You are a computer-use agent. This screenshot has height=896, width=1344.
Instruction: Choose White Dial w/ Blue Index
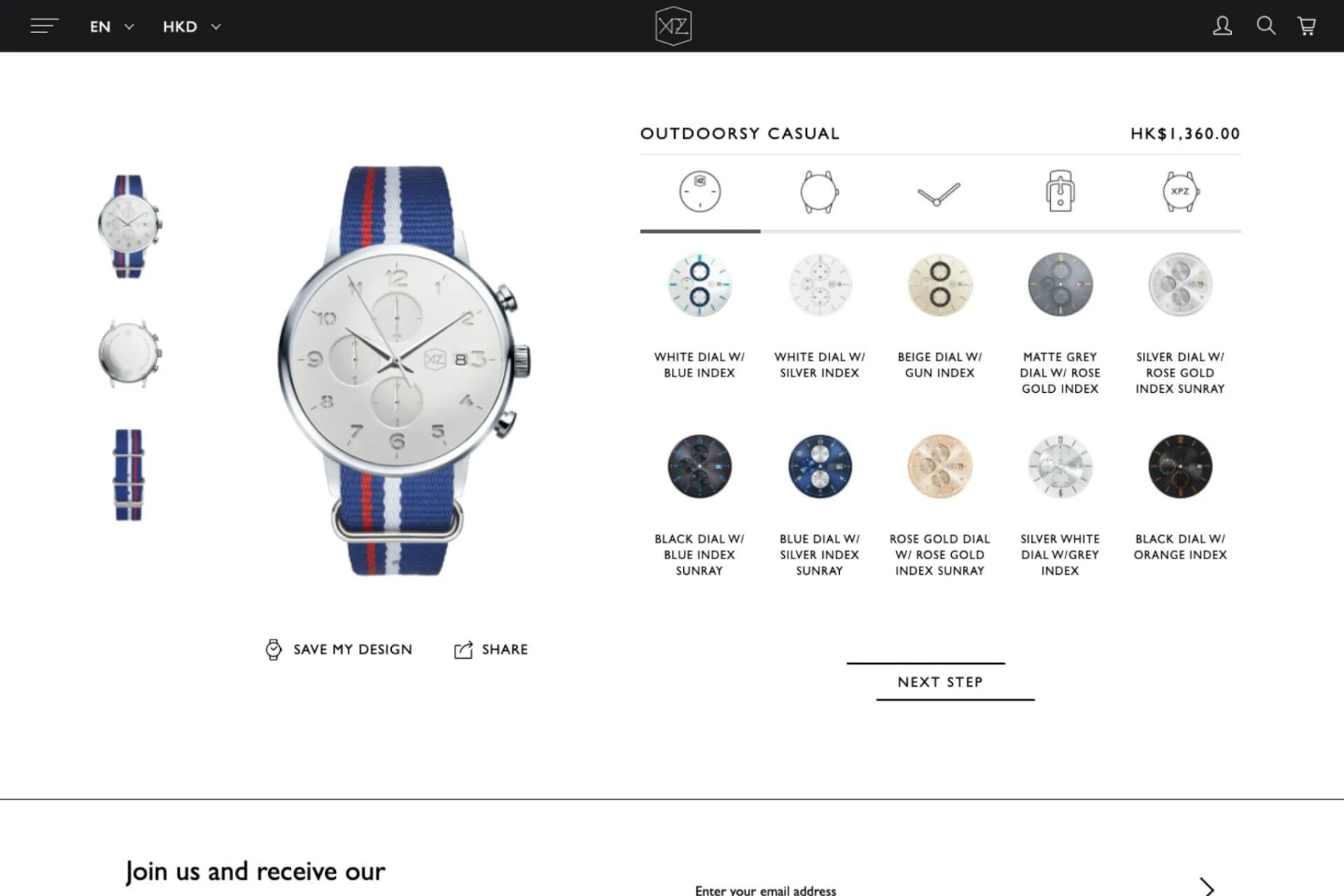pyautogui.click(x=699, y=316)
